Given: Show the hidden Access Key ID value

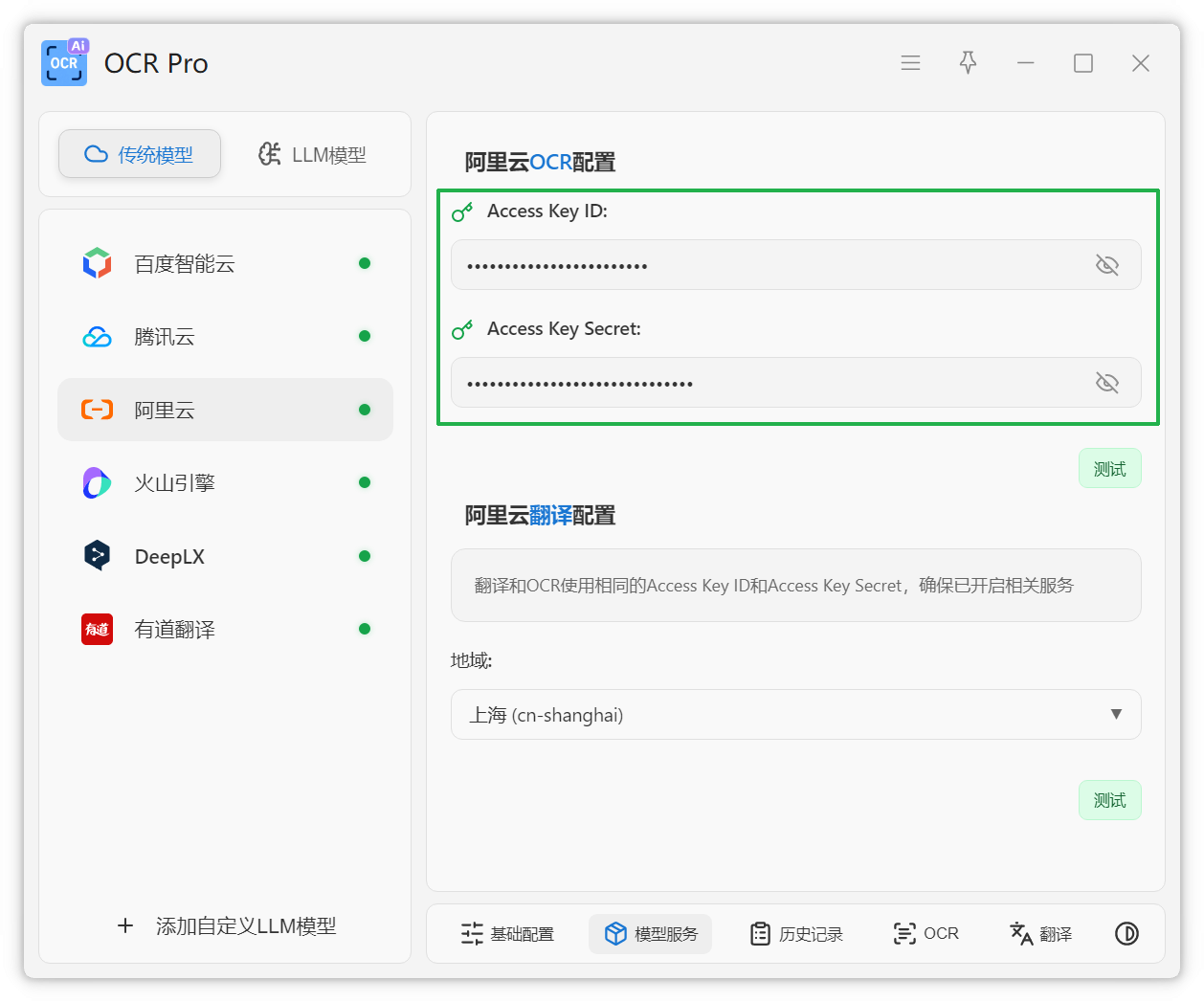Looking at the screenshot, I should [x=1106, y=265].
